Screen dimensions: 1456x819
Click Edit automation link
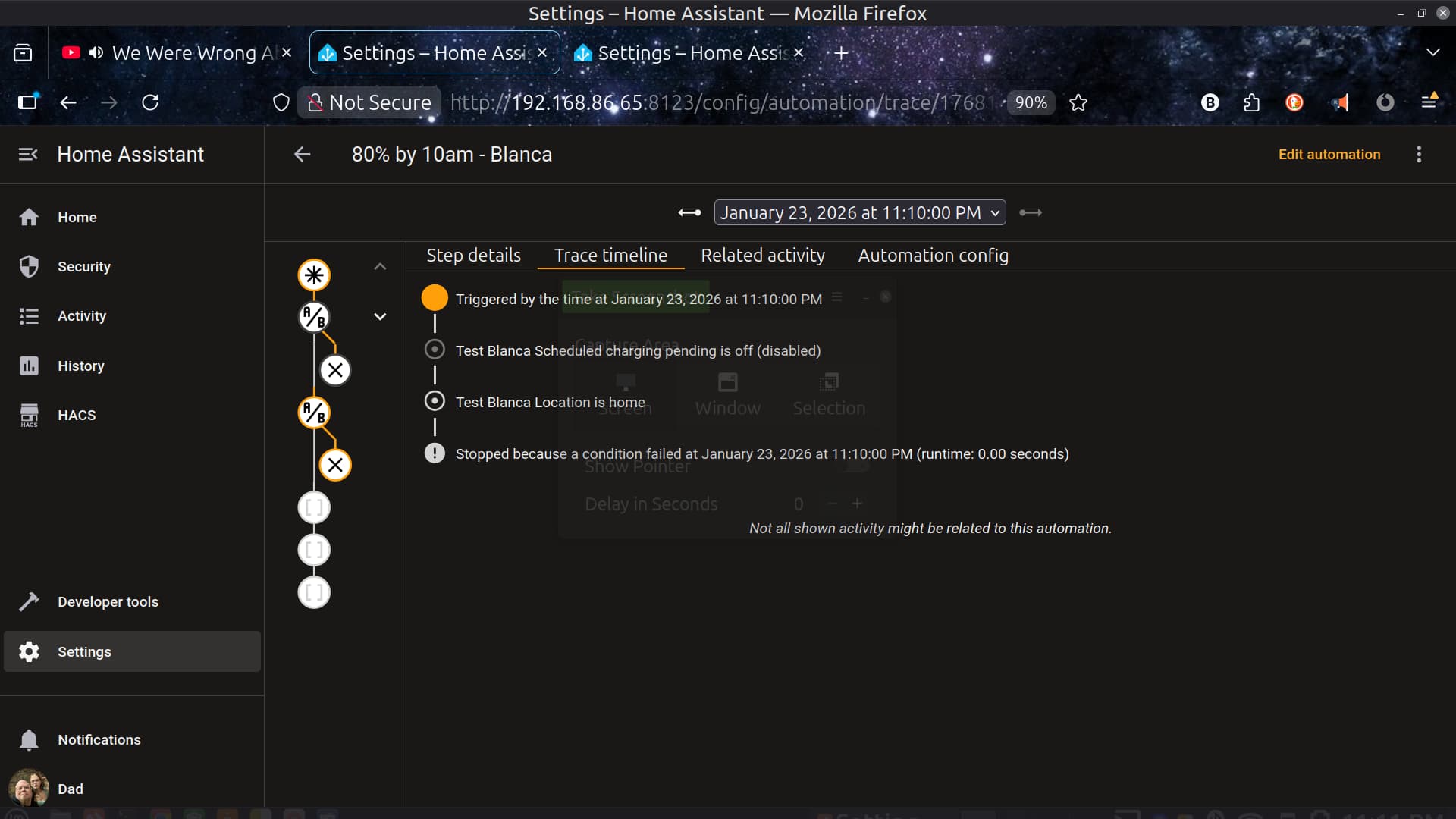(1329, 155)
